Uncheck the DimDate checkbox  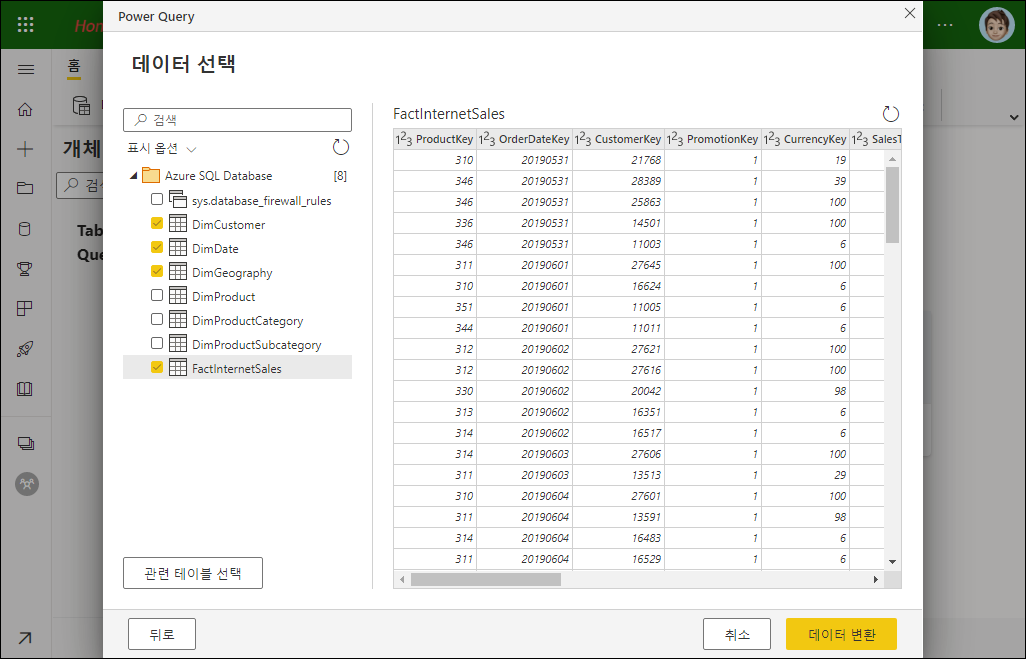click(157, 247)
